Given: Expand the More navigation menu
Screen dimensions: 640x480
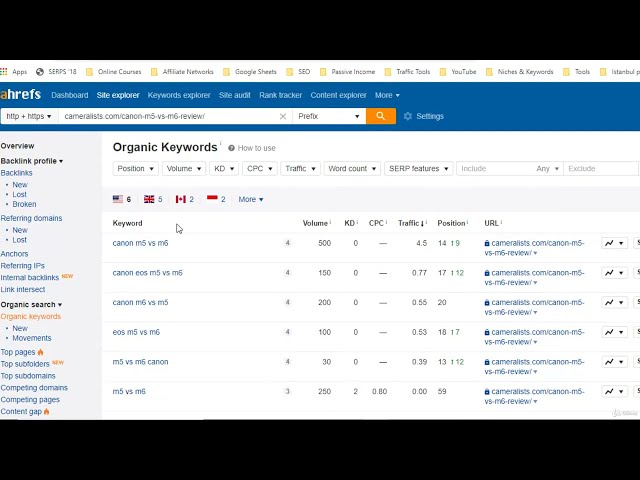Looking at the screenshot, I should click(x=387, y=95).
